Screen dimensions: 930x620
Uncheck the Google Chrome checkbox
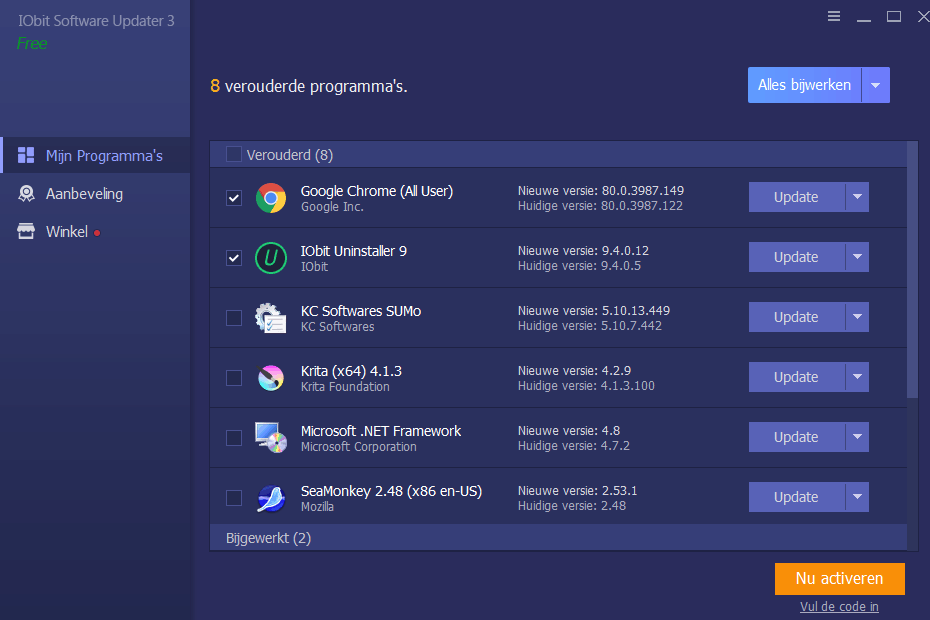point(234,198)
